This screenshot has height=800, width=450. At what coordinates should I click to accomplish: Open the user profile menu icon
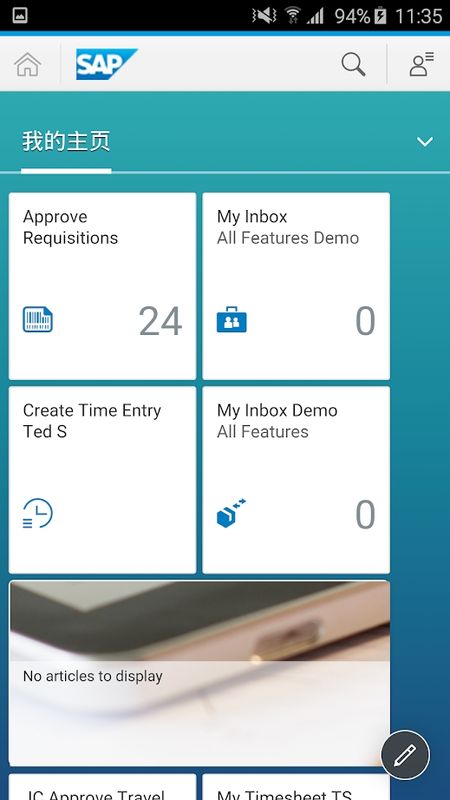tap(421, 64)
